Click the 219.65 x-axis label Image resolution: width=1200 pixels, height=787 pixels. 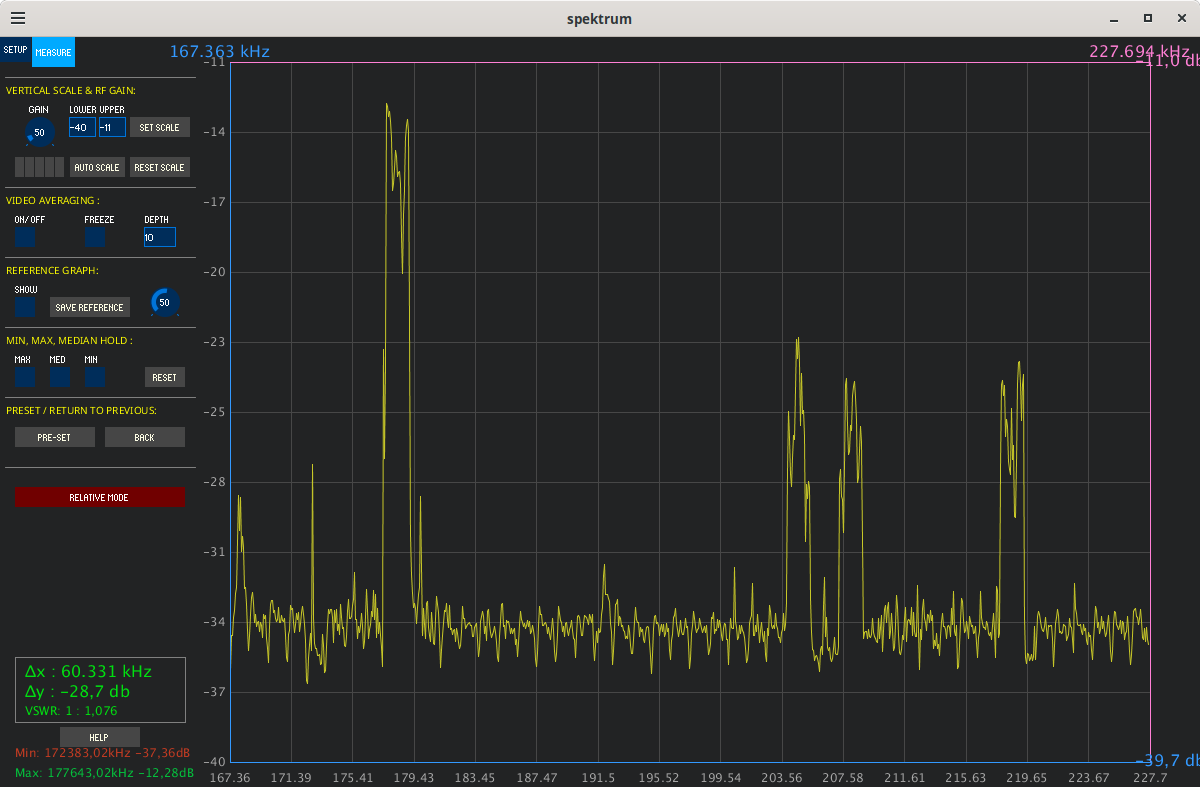pos(1027,778)
